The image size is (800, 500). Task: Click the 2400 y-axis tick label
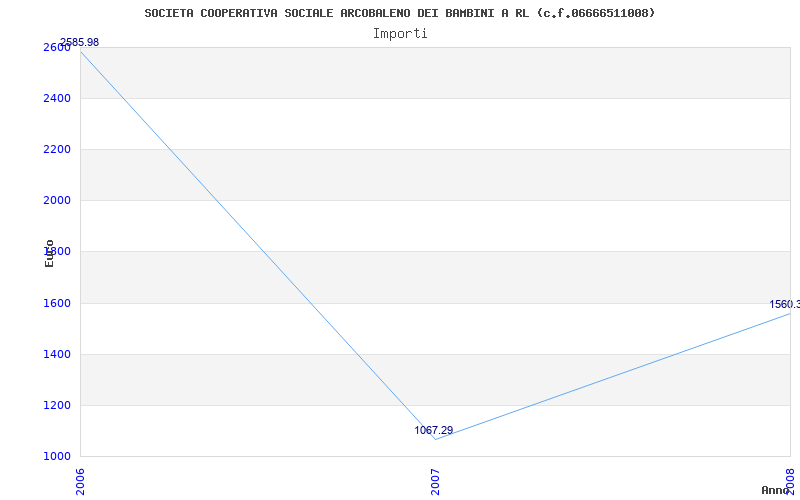(x=55, y=98)
